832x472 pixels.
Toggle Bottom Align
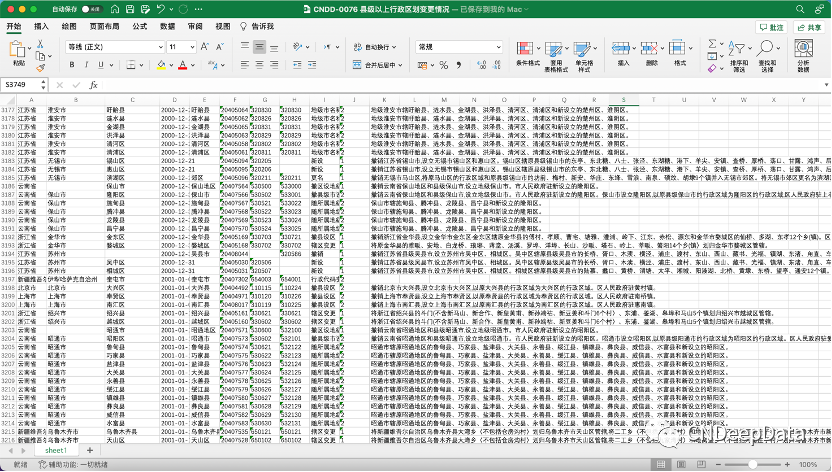[x=274, y=47]
